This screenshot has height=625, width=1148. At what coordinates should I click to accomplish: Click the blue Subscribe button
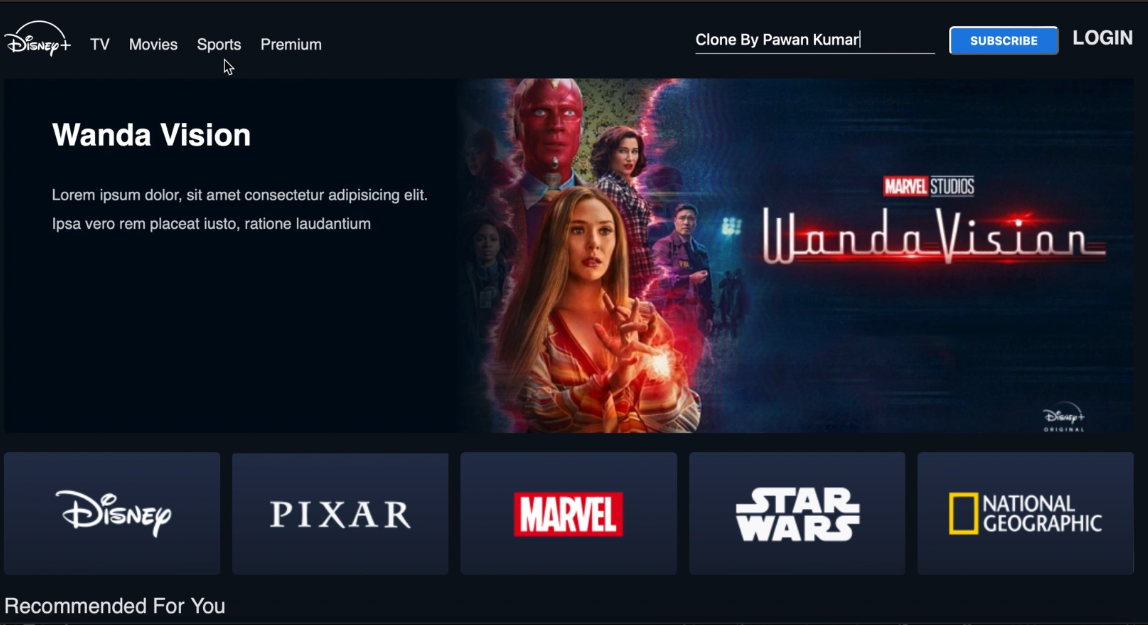coord(1004,40)
